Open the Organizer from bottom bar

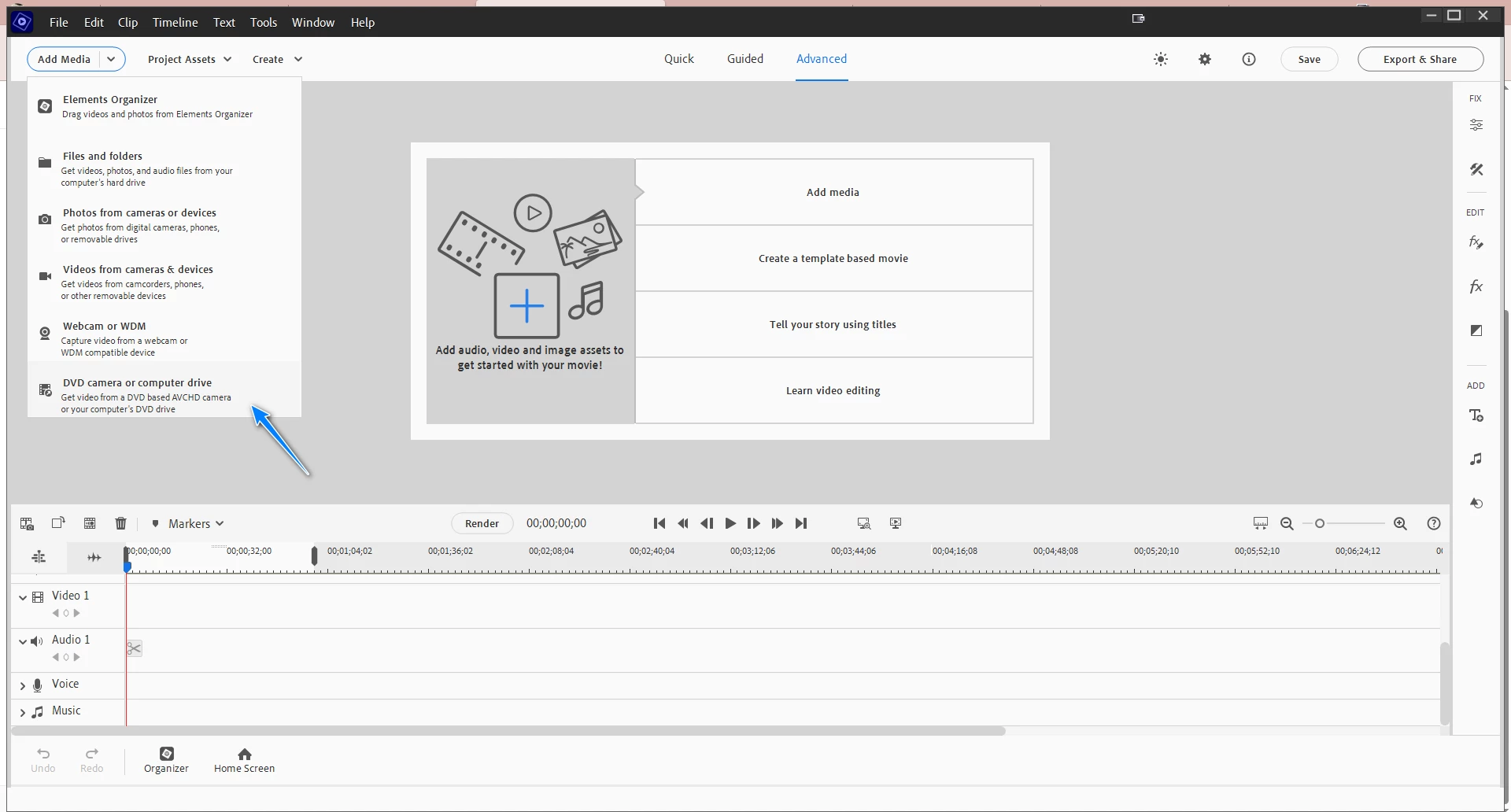166,760
